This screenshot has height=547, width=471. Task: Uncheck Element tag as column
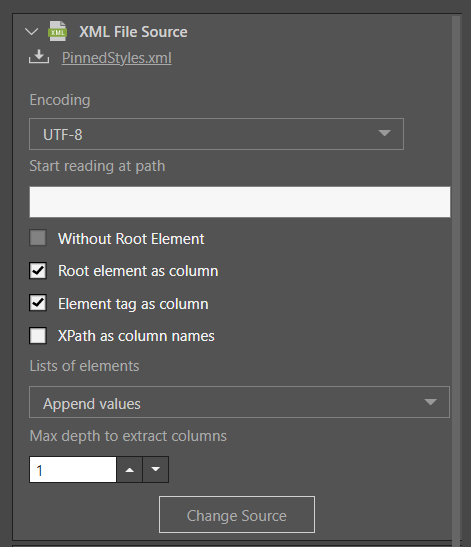[x=38, y=303]
